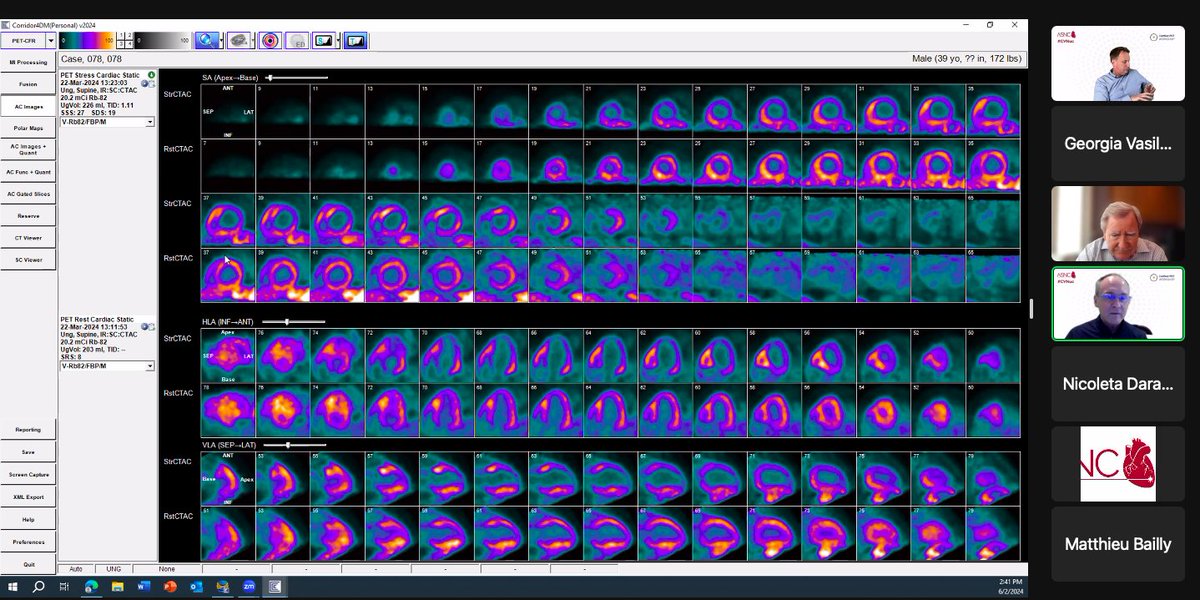Expand the S display icon dropdown arrow
Image resolution: width=1200 pixels, height=600 pixels.
(x=339, y=41)
